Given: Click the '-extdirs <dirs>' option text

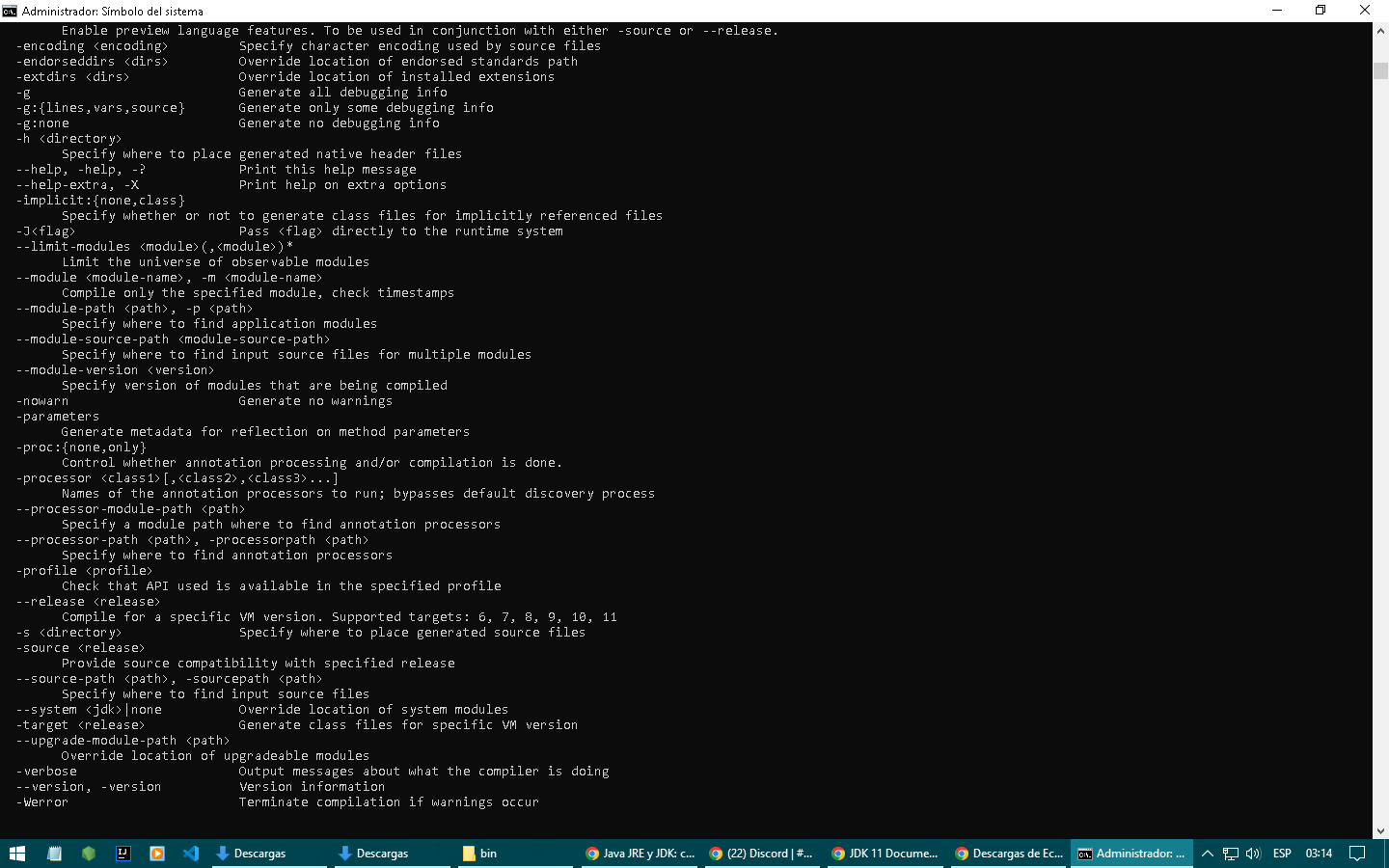Looking at the screenshot, I should click(73, 77).
